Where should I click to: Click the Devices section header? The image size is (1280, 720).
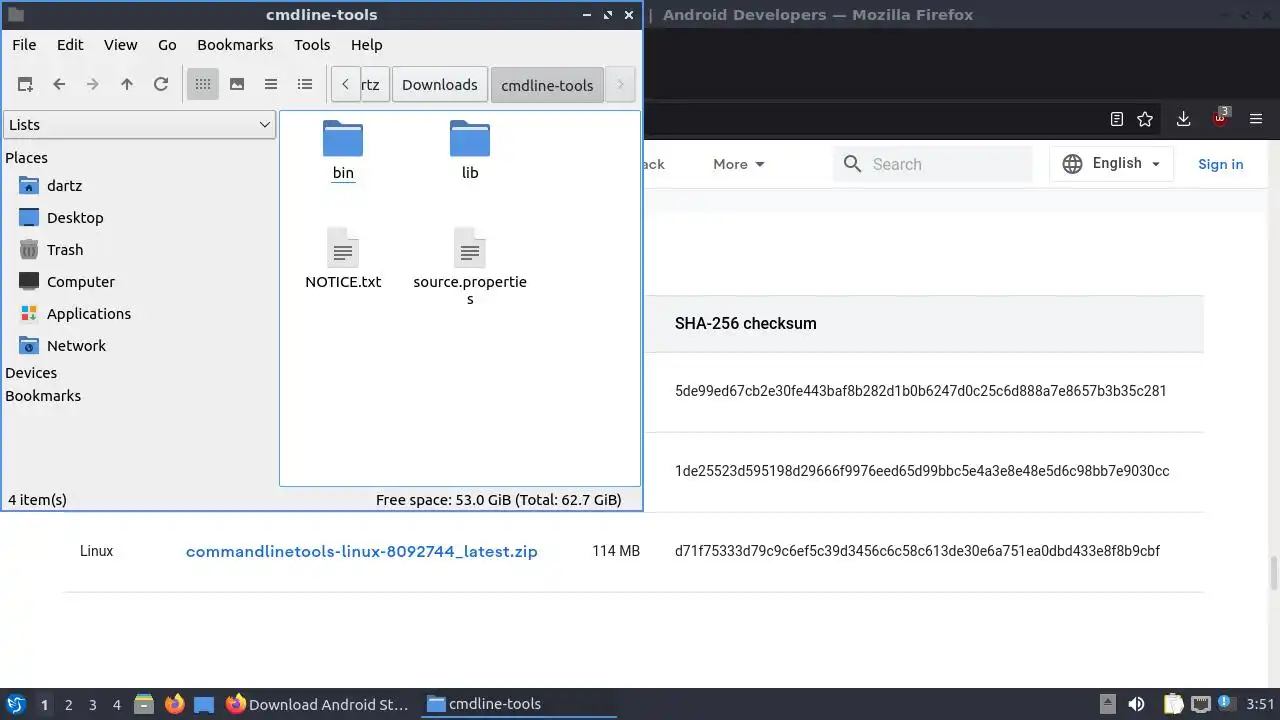(31, 373)
